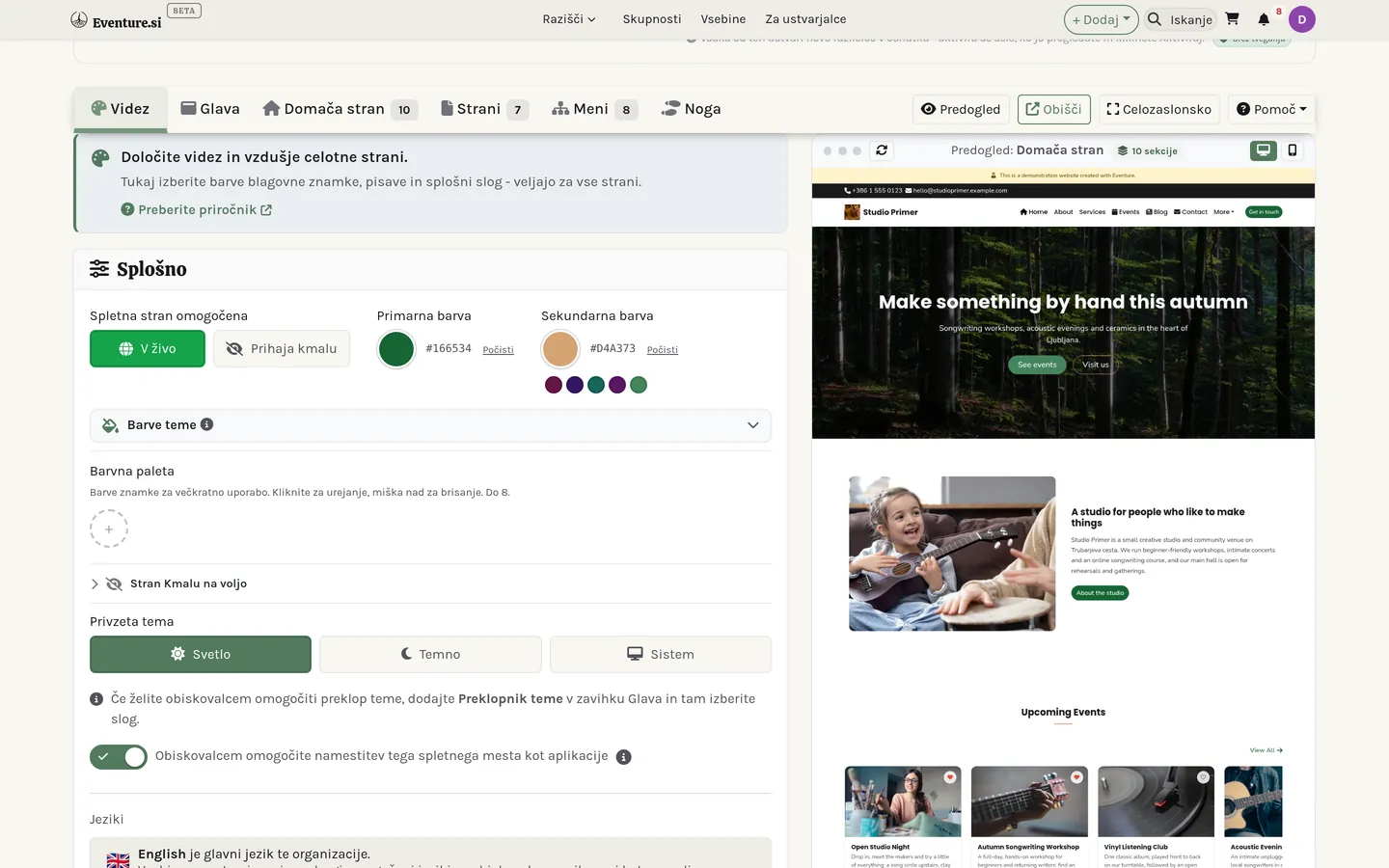This screenshot has height=868, width=1389.
Task: Refresh the preview with the reload icon
Action: click(882, 150)
